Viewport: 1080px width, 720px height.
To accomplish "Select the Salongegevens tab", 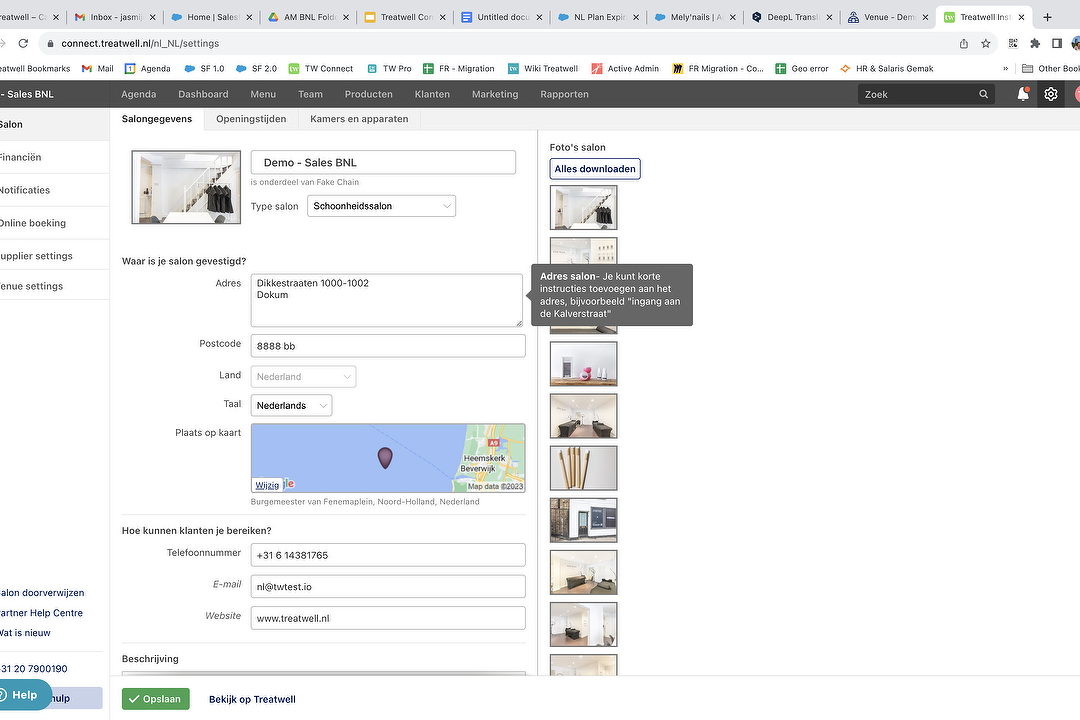I will (x=157, y=119).
